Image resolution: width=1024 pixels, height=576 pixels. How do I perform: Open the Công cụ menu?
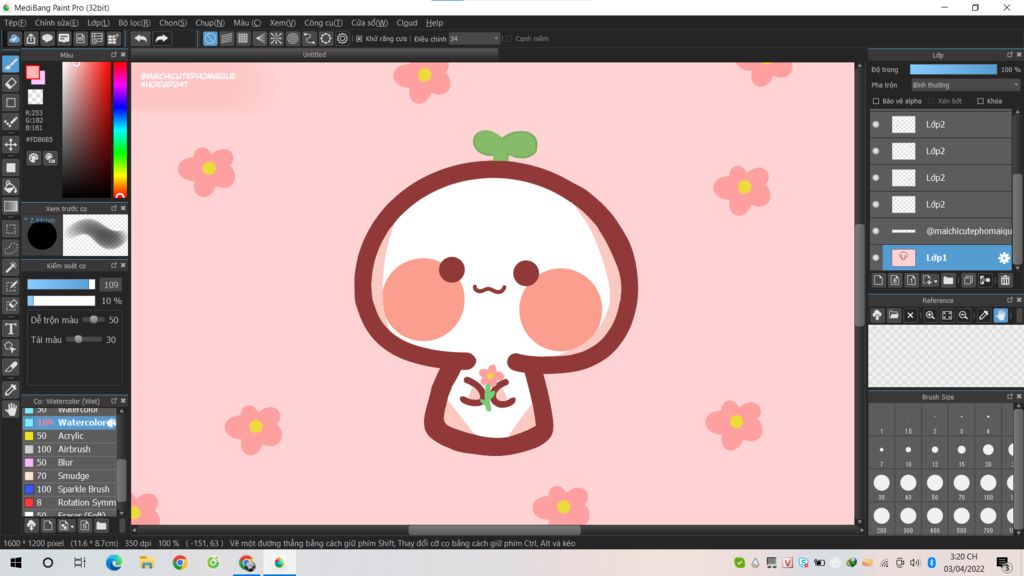coord(323,23)
